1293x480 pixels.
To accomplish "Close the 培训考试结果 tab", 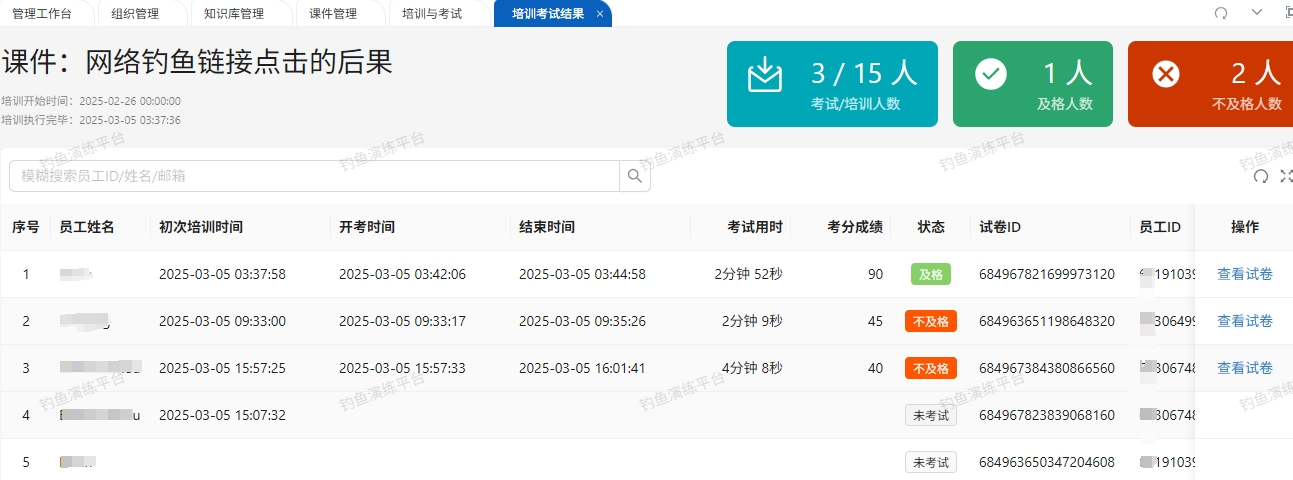I will [599, 14].
